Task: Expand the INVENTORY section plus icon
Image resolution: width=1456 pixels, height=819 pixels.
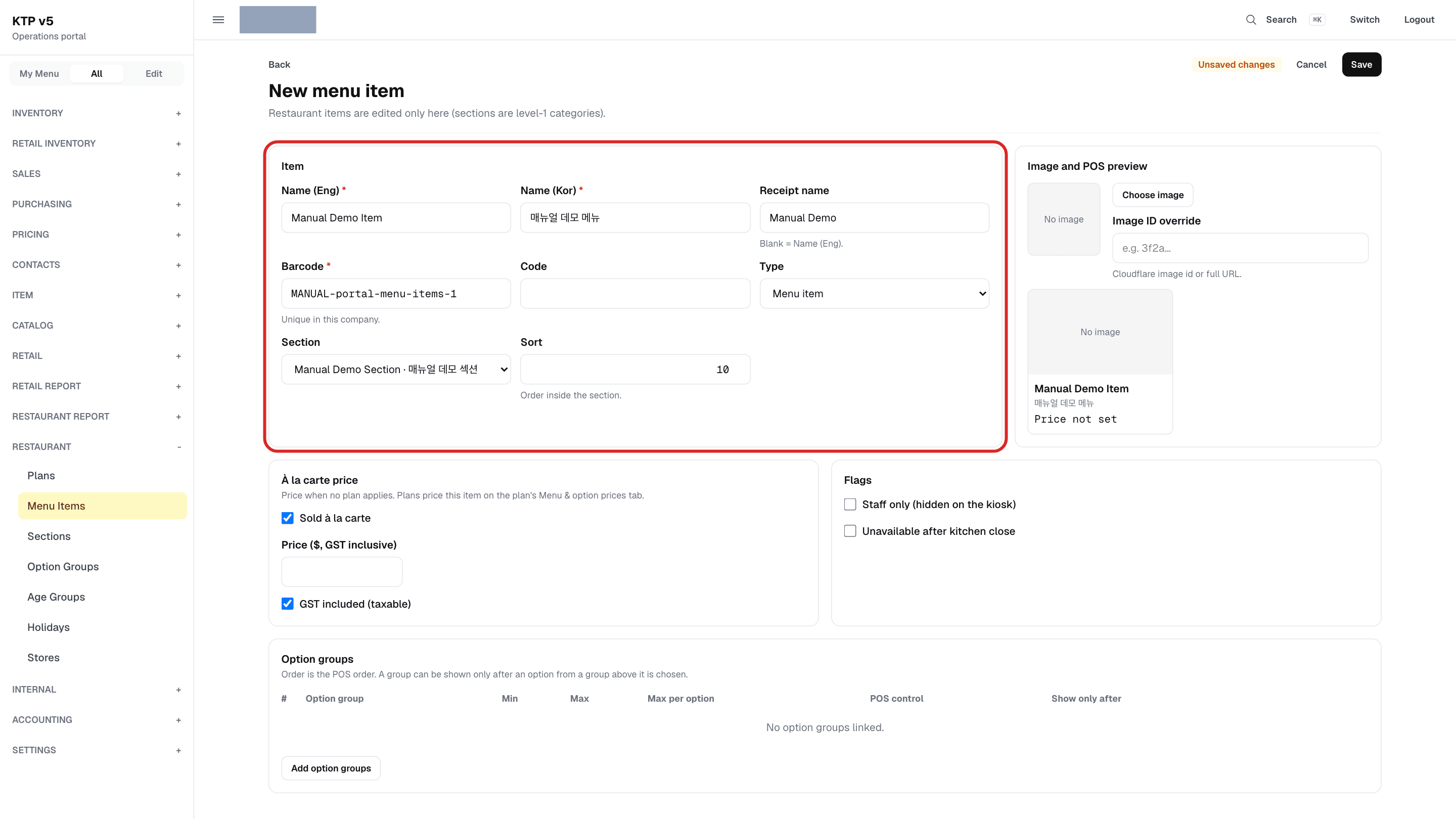Action: coord(178,114)
